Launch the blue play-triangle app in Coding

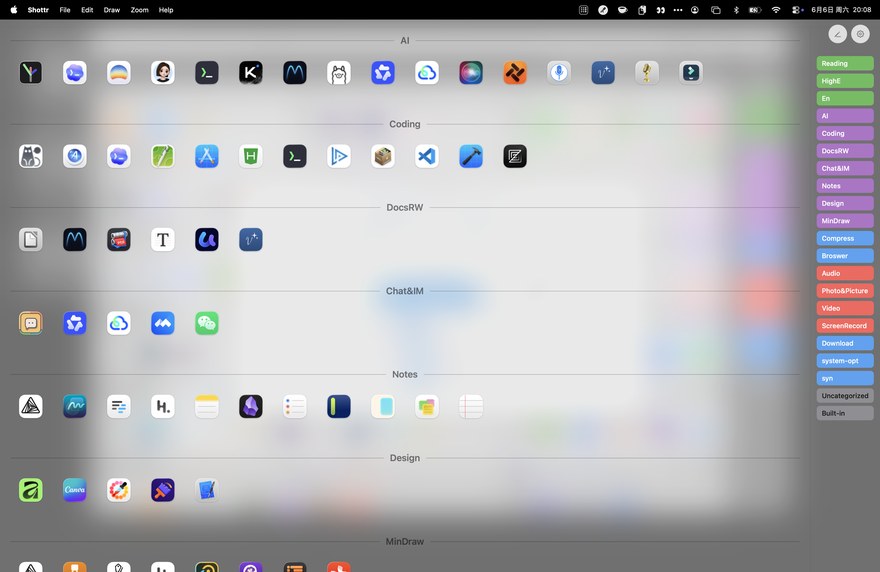(338, 156)
